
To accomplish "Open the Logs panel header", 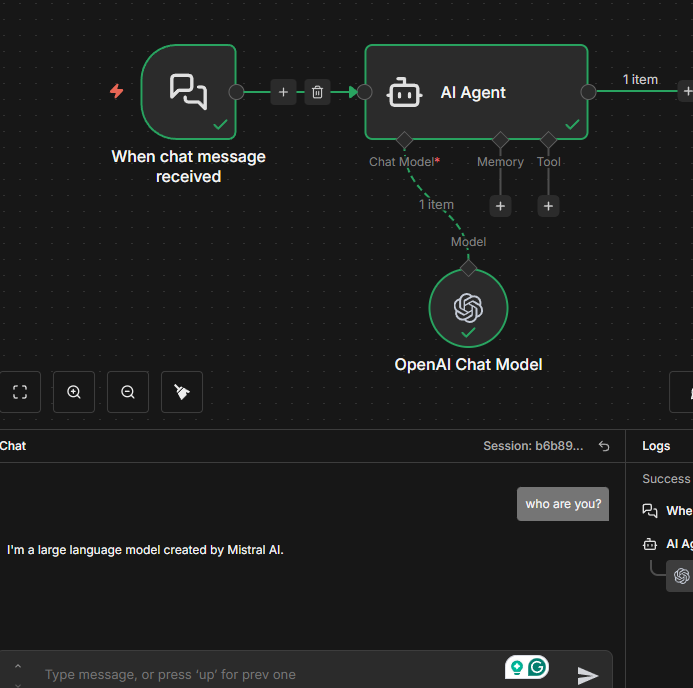I will tap(656, 446).
